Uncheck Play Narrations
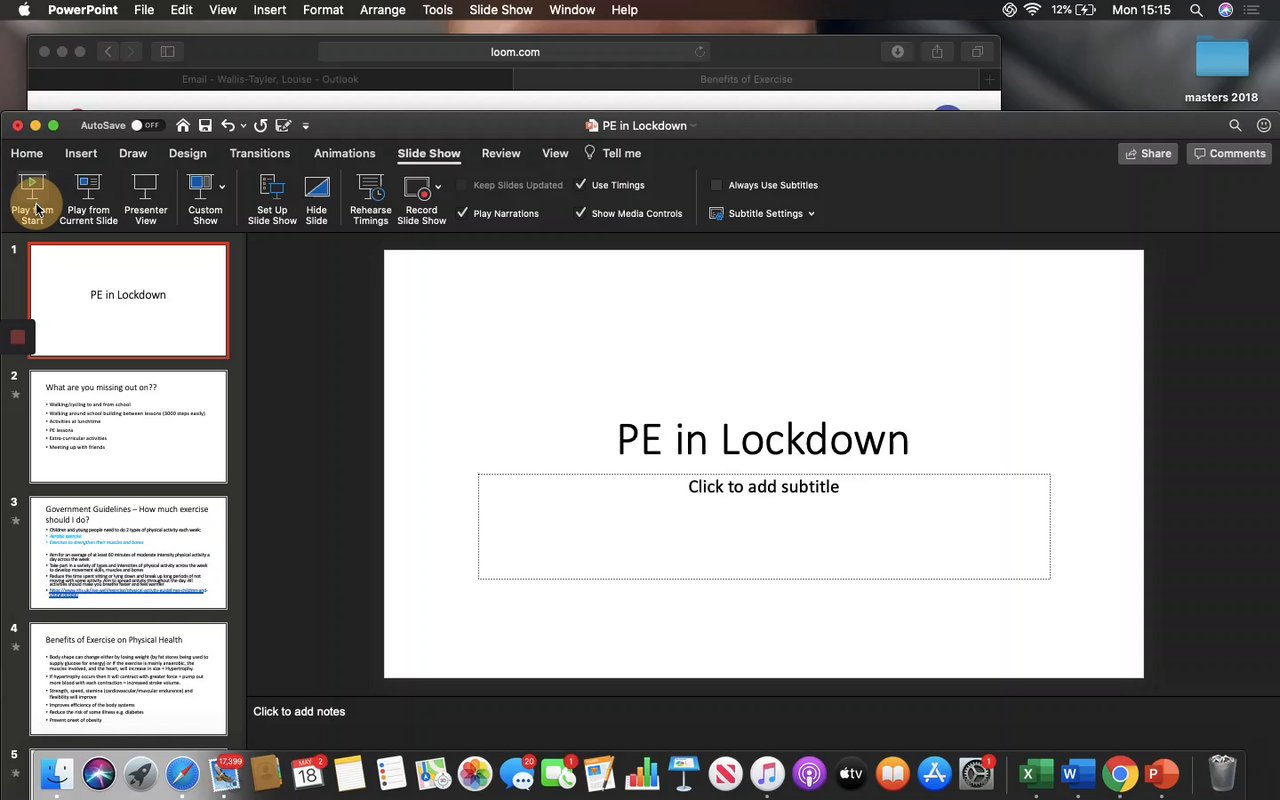The width and height of the screenshot is (1280, 800). [x=462, y=213]
